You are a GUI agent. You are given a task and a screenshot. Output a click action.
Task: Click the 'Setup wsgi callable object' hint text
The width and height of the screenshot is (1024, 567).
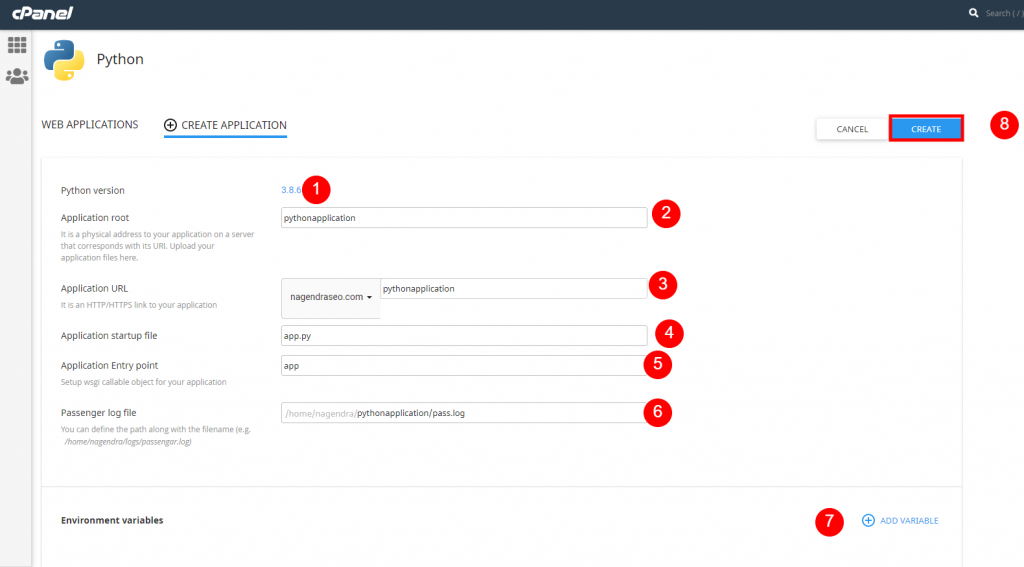[144, 382]
